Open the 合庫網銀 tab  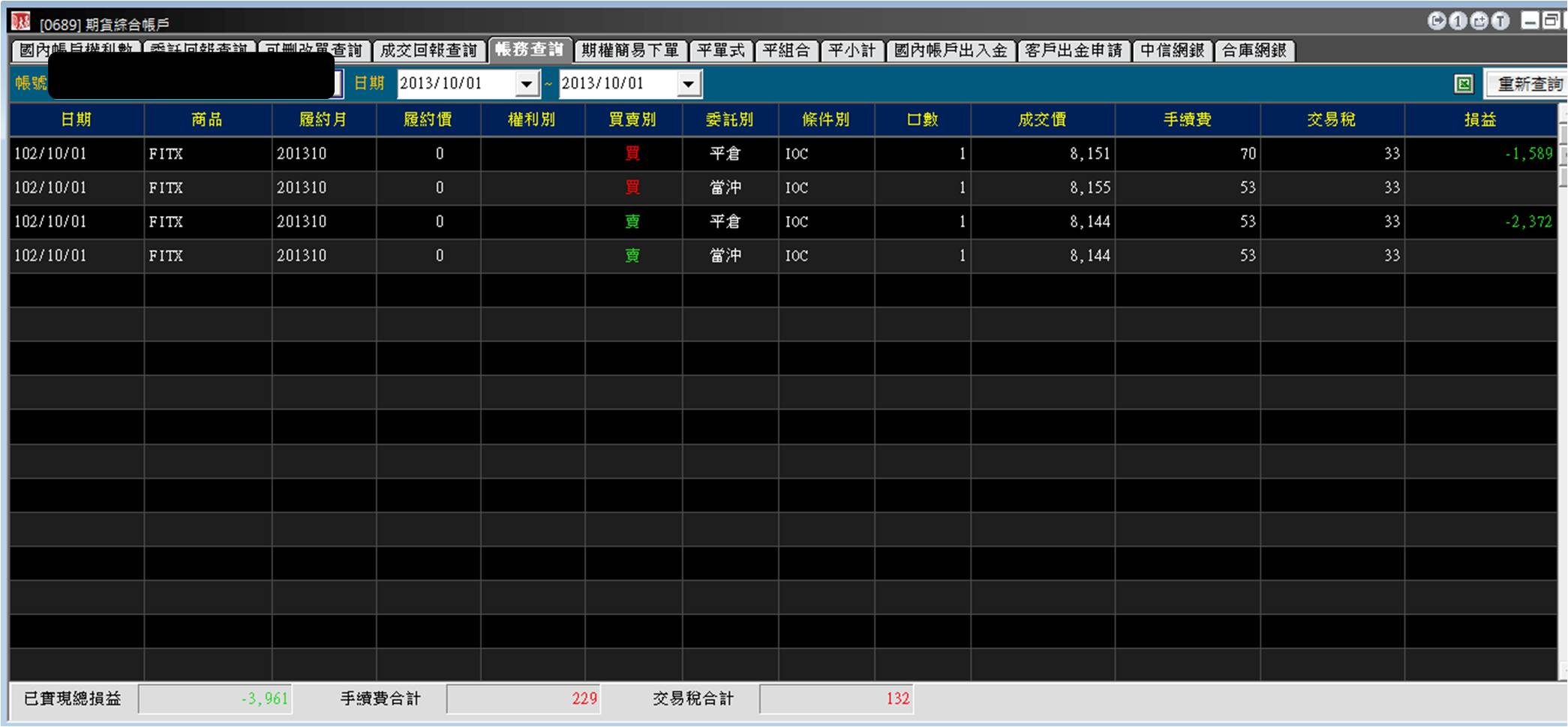pos(1254,50)
